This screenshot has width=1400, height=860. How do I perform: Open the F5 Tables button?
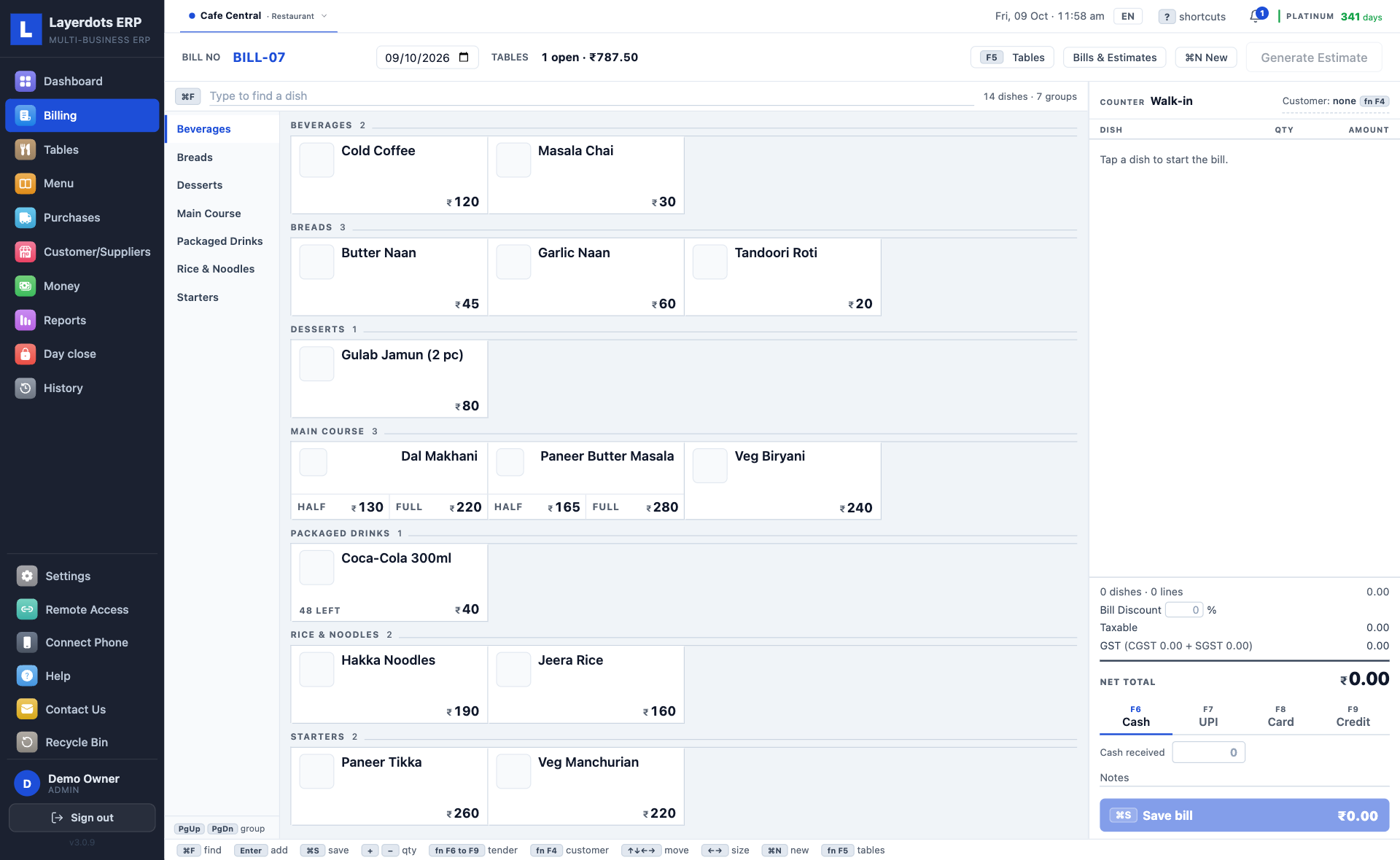click(x=1012, y=58)
